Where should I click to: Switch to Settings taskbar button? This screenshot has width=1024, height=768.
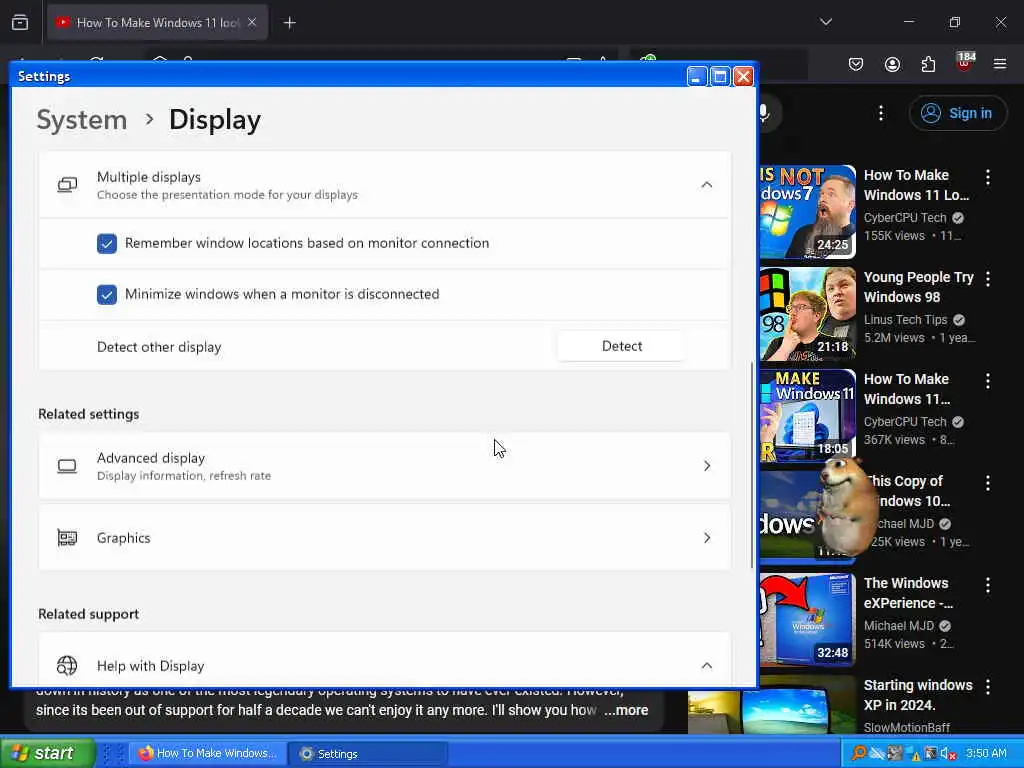tap(367, 753)
